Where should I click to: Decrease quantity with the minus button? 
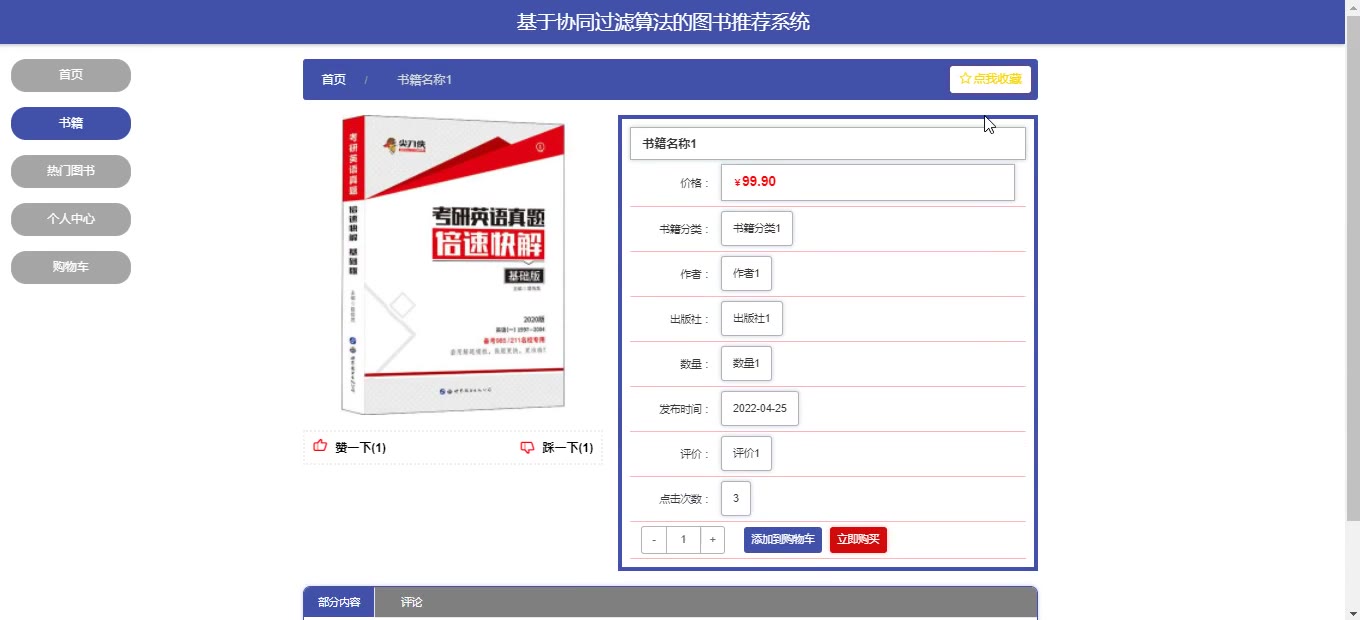click(654, 540)
